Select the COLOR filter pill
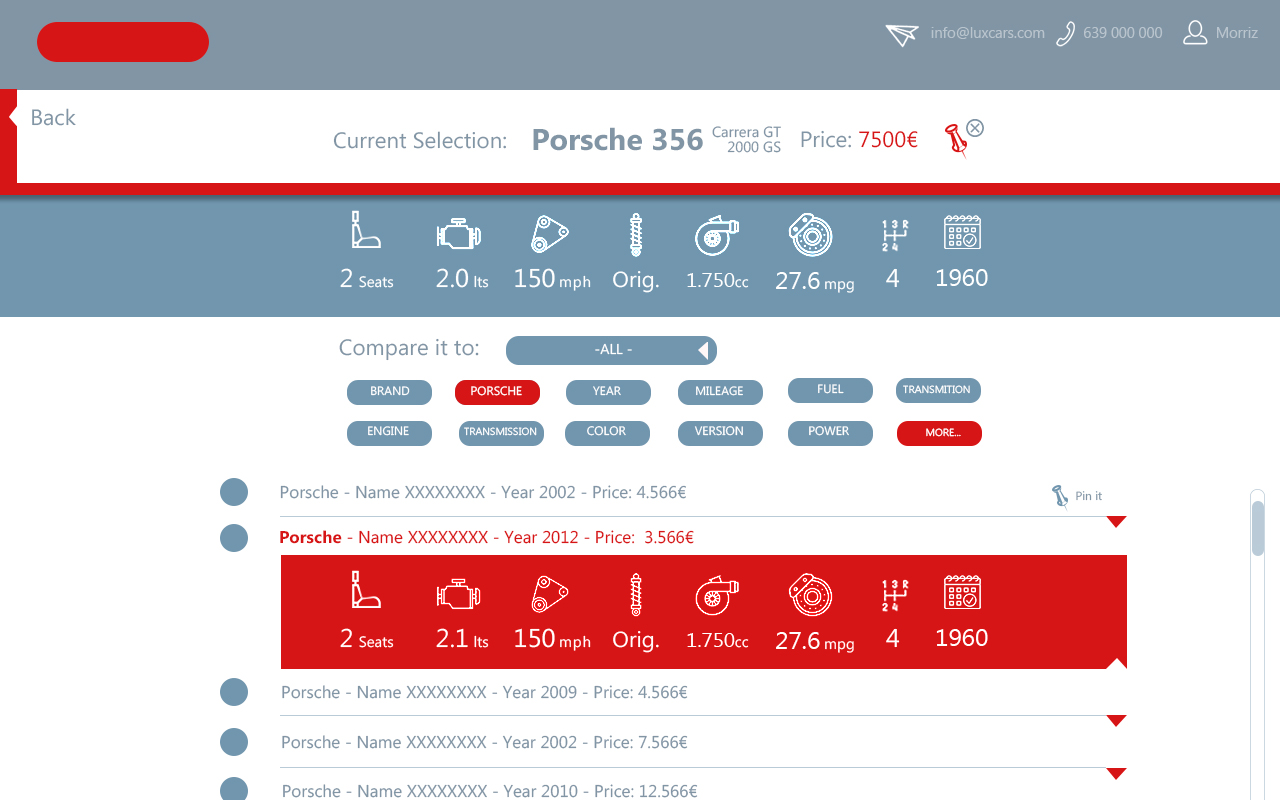 click(x=607, y=433)
